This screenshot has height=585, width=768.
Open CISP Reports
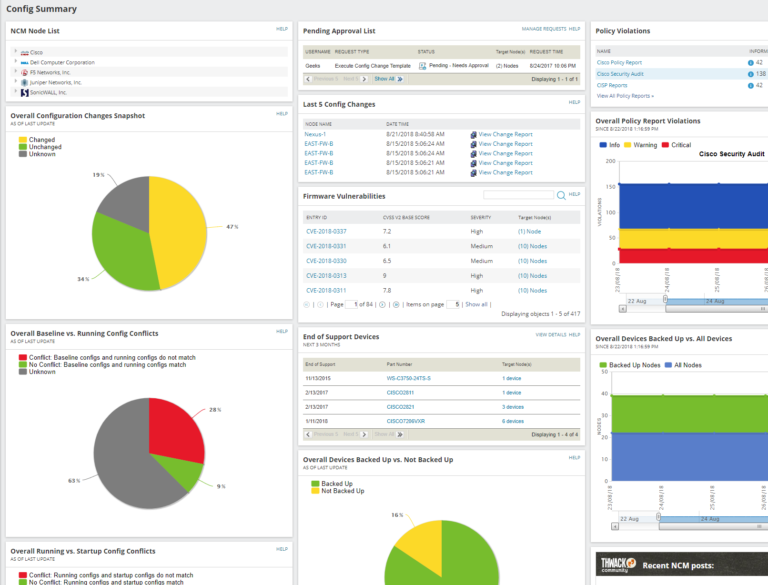[x=612, y=85]
